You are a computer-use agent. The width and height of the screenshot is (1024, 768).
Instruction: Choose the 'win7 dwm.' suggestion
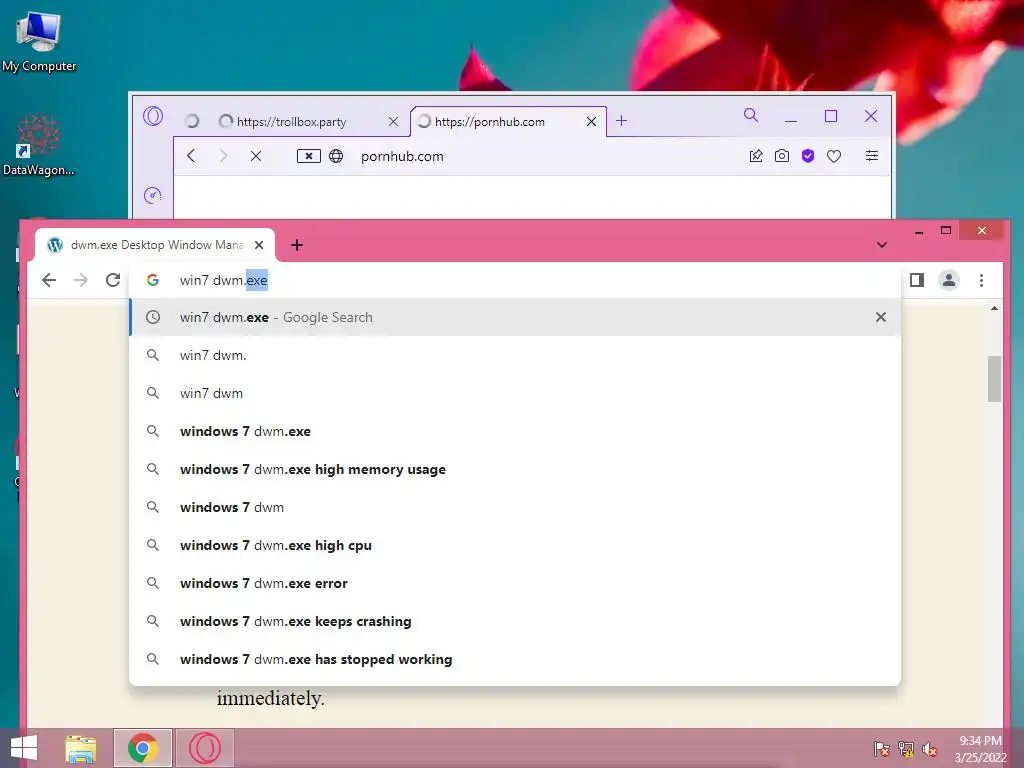click(515, 355)
